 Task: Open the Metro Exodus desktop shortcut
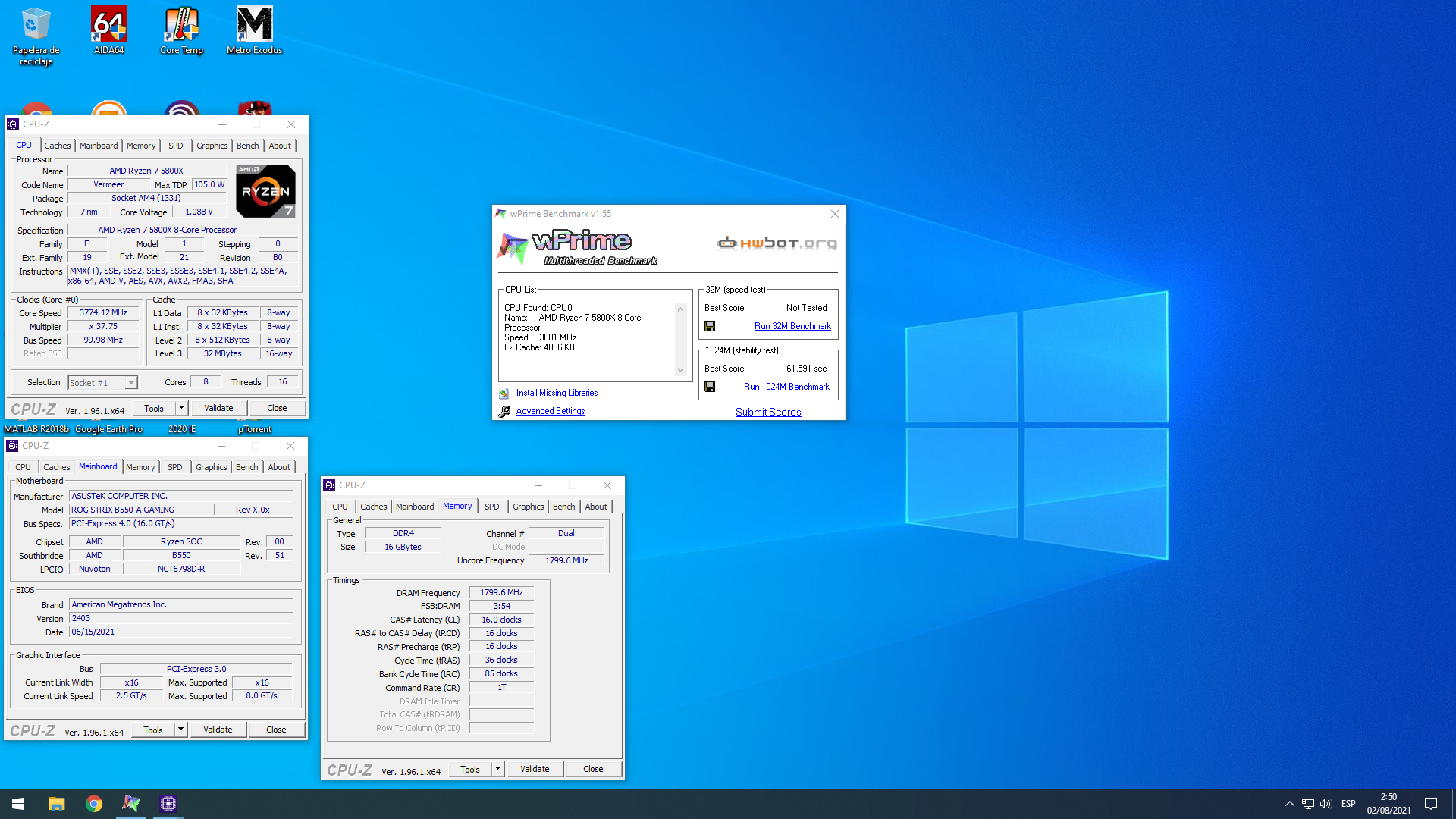[x=254, y=30]
